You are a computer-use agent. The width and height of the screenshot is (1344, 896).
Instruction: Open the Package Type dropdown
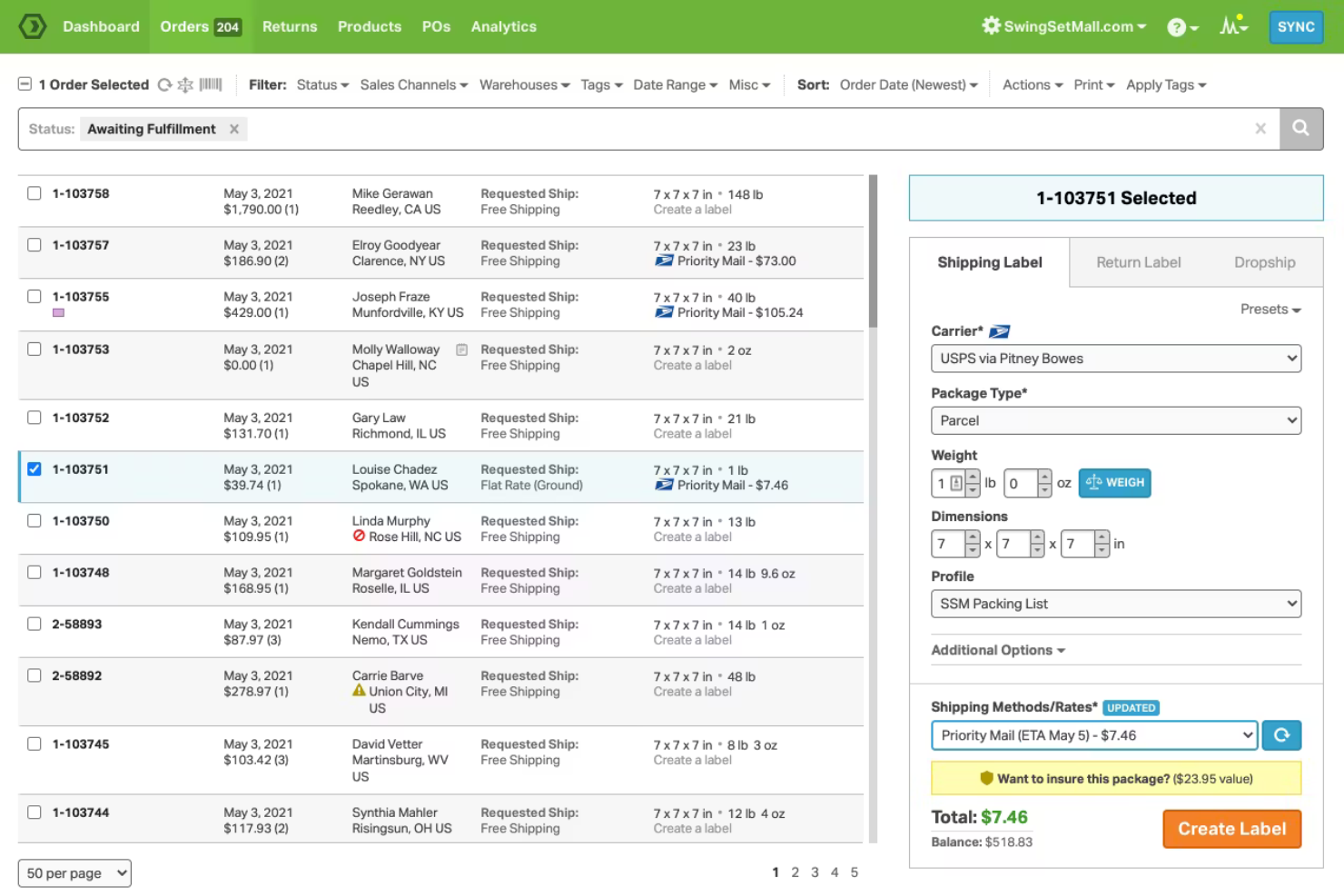pyautogui.click(x=1115, y=420)
